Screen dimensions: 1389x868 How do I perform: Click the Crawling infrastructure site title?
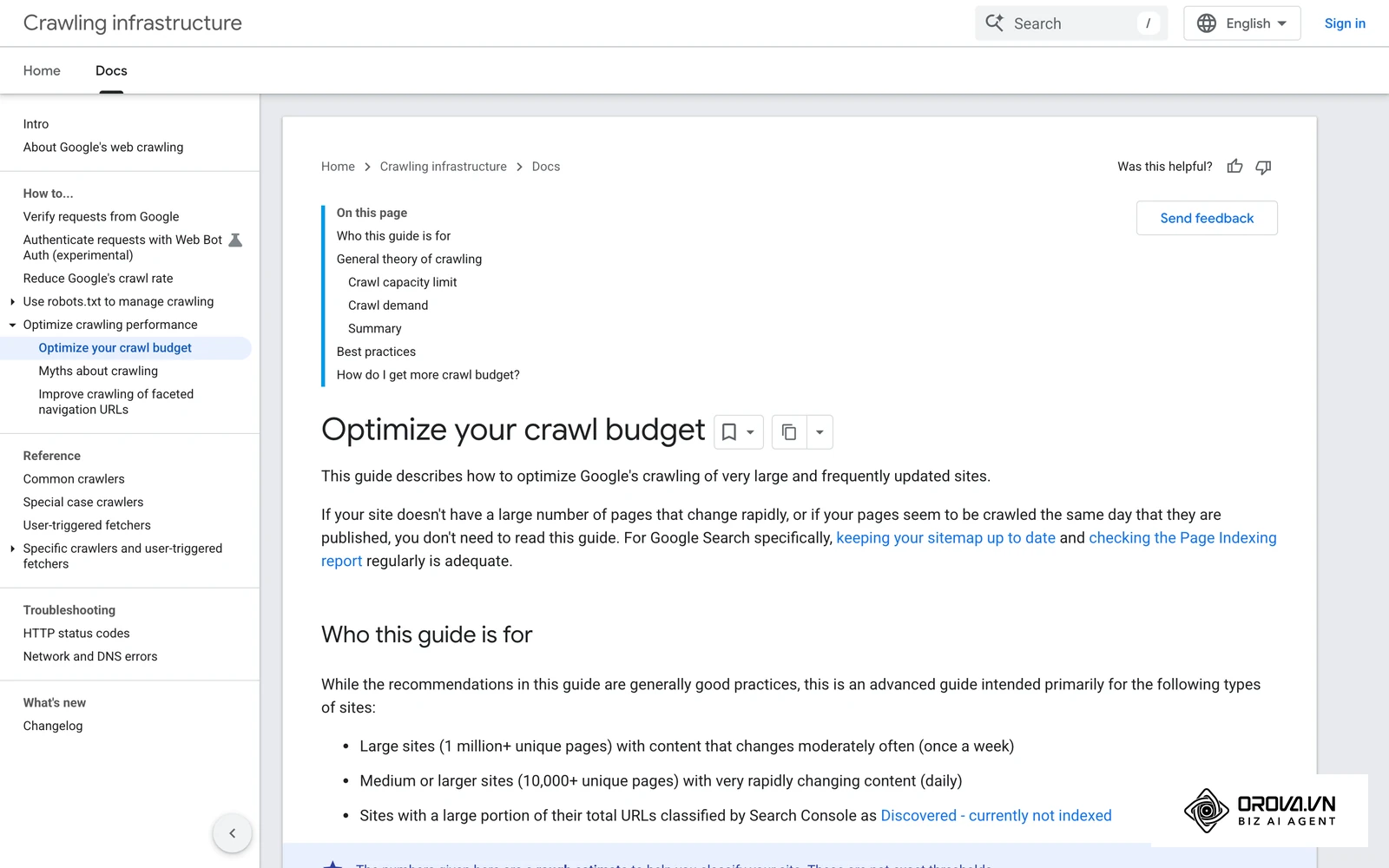click(133, 23)
